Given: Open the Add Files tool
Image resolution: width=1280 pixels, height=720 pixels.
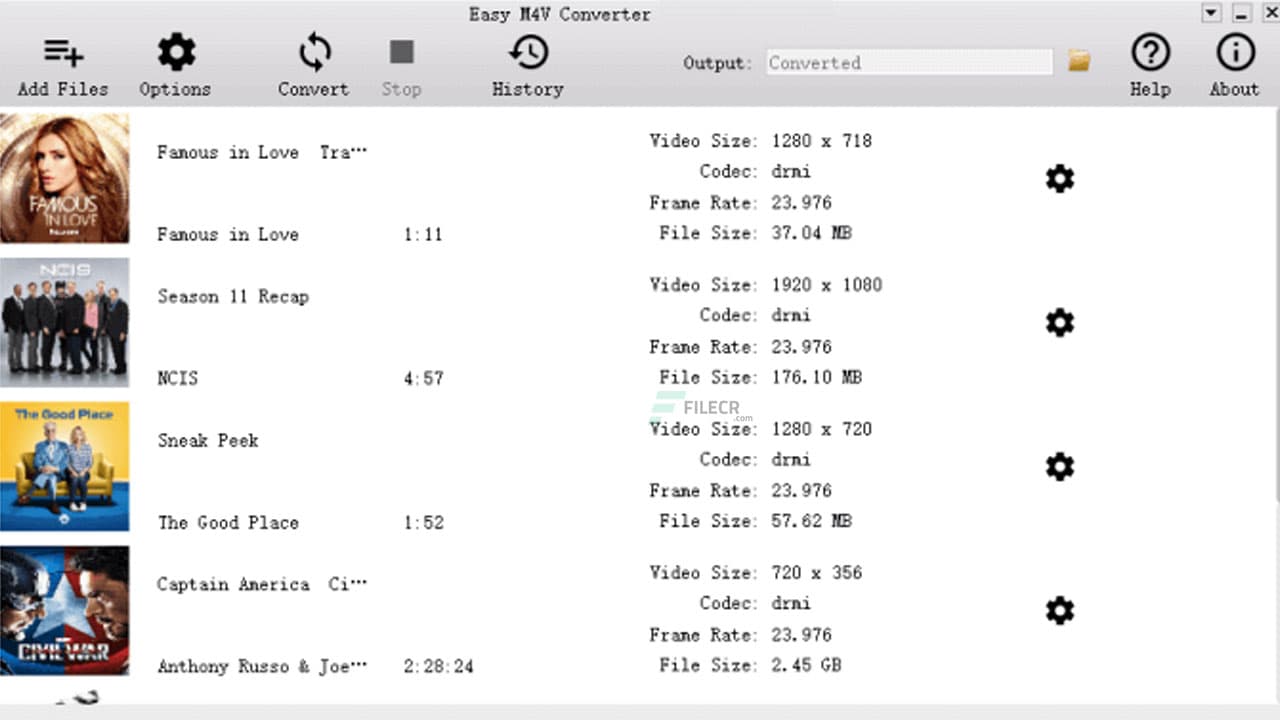Looking at the screenshot, I should point(62,62).
